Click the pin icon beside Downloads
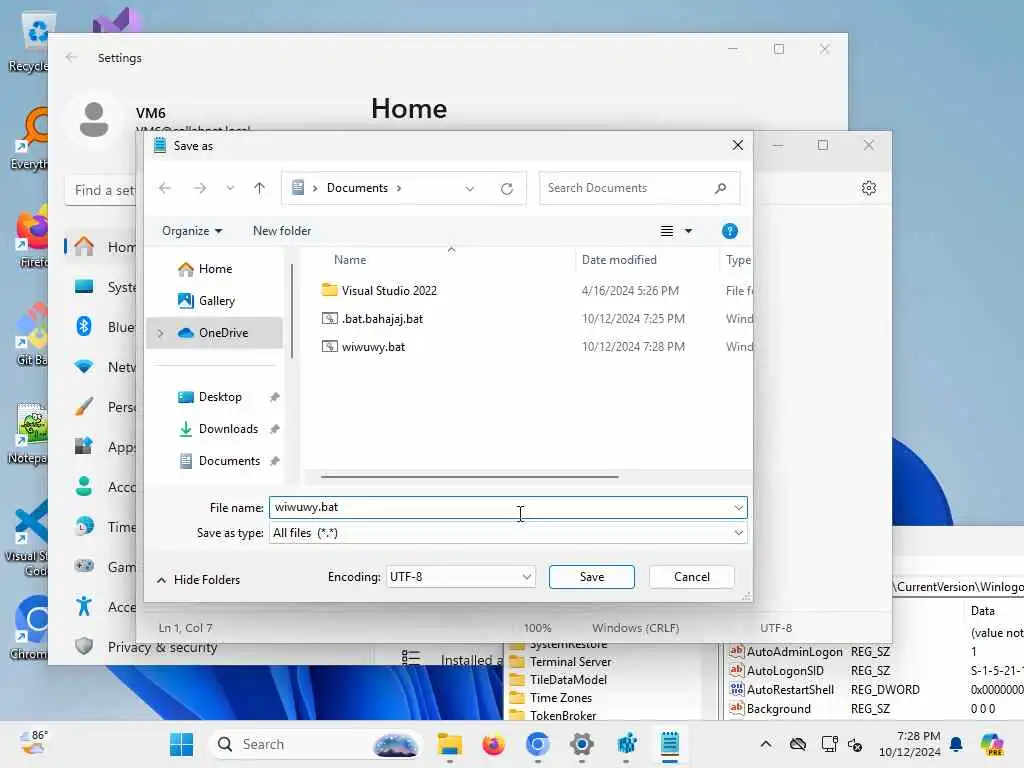Screen dimensions: 1024x768 pyautogui.click(x=274, y=429)
